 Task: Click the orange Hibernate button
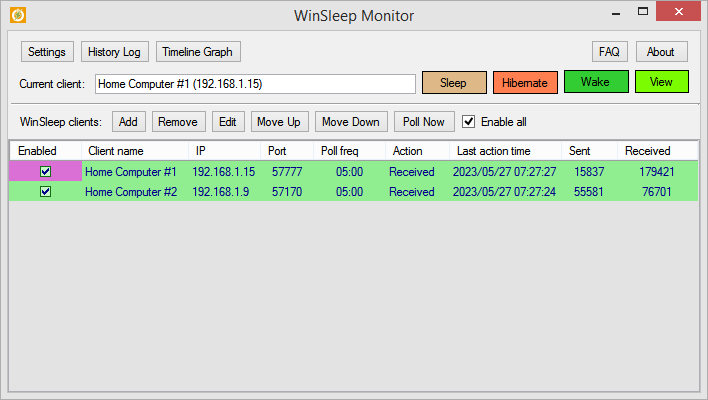(x=525, y=83)
